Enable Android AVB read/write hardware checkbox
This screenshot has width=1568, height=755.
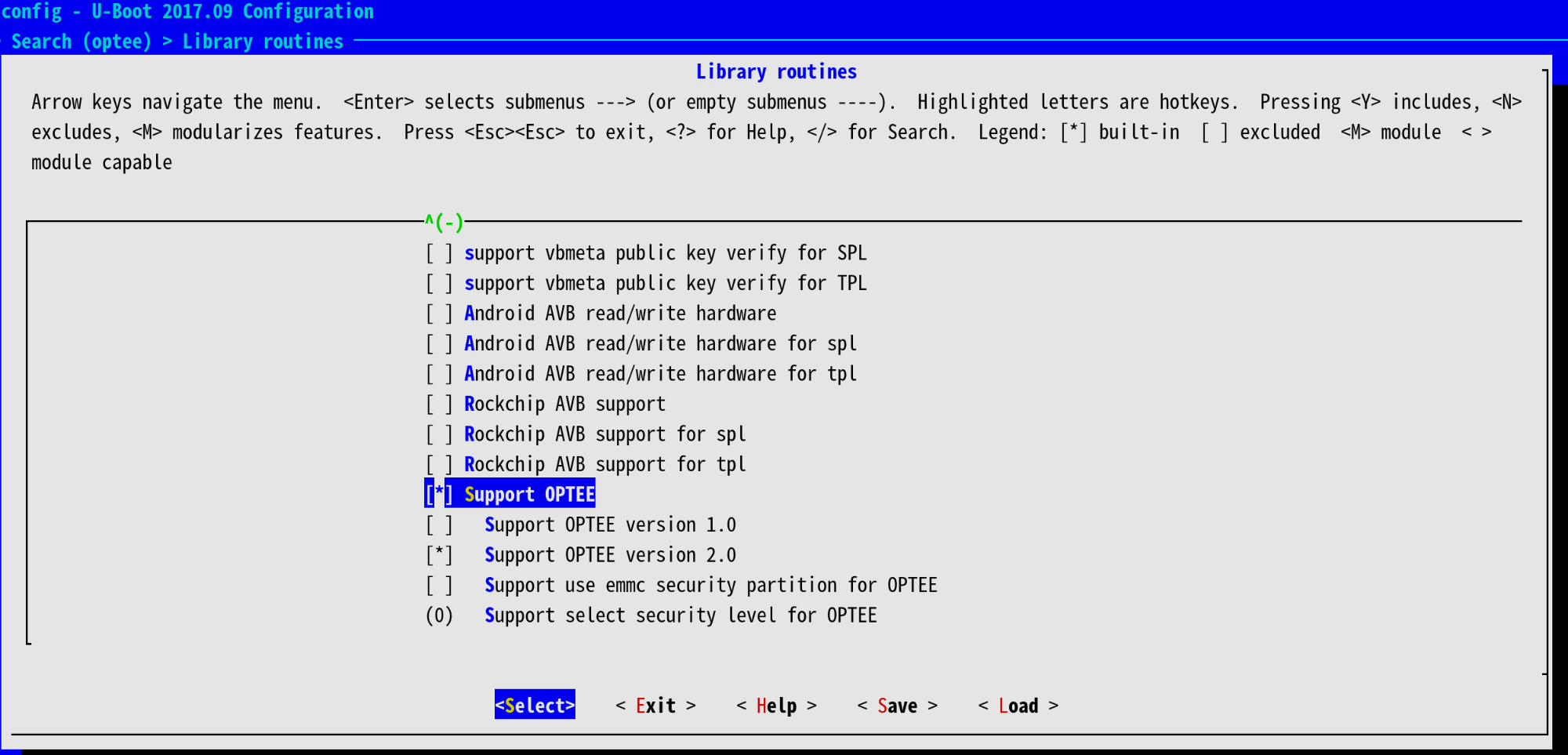[x=439, y=314]
